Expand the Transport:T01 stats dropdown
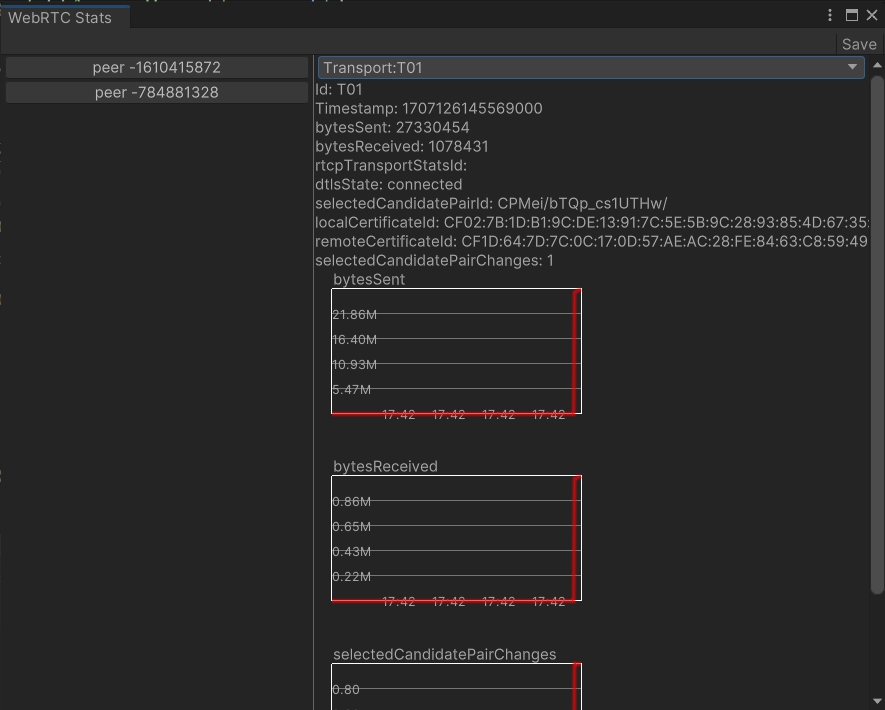885x710 pixels. 591,67
